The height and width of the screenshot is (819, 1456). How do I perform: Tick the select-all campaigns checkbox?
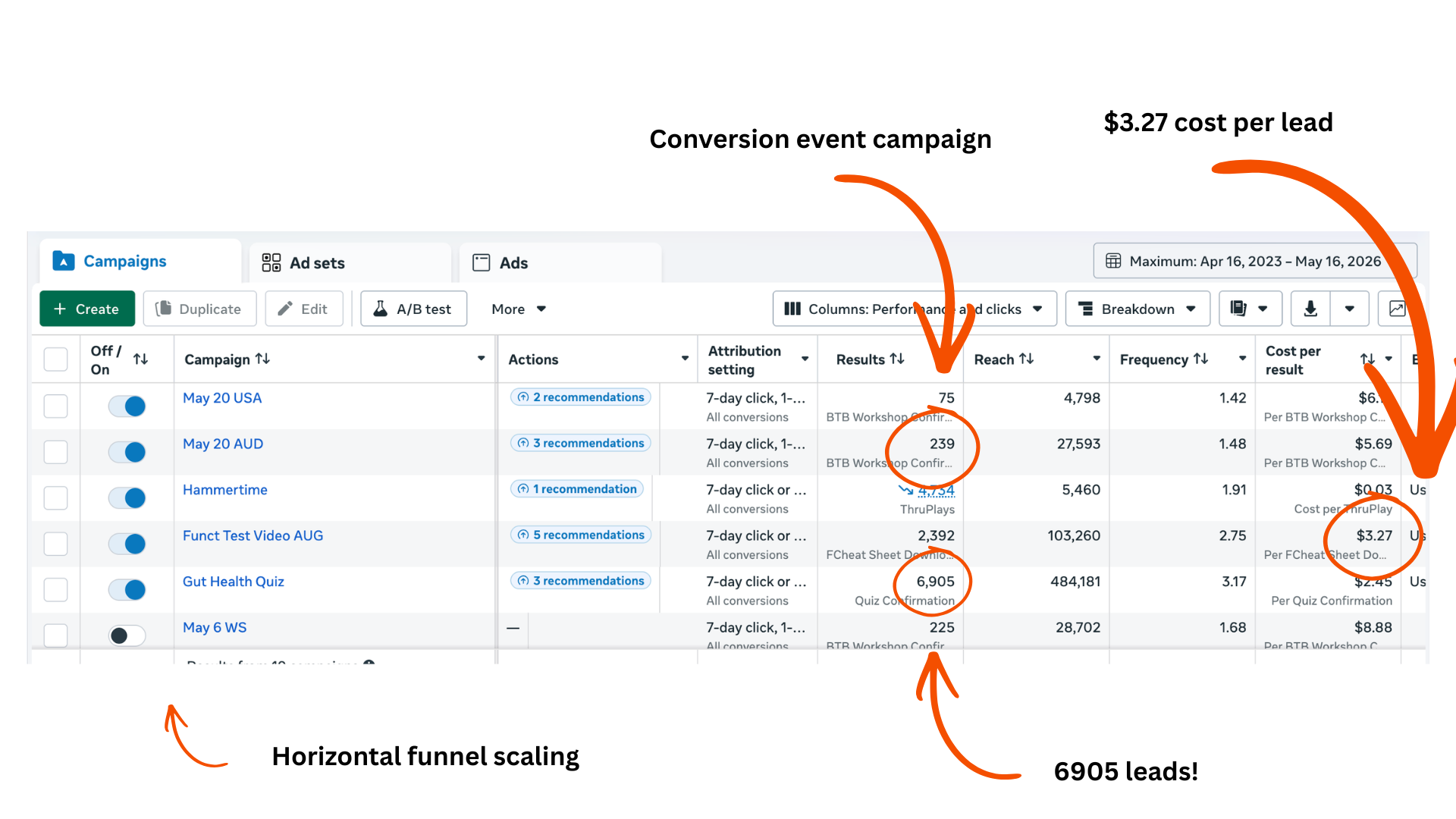coord(55,359)
